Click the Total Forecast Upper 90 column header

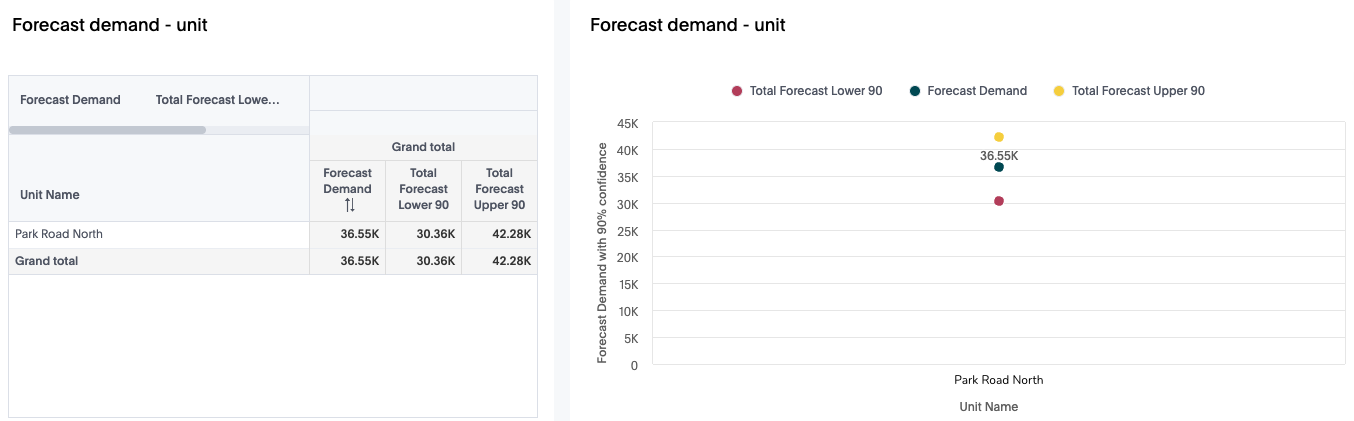pyautogui.click(x=499, y=189)
